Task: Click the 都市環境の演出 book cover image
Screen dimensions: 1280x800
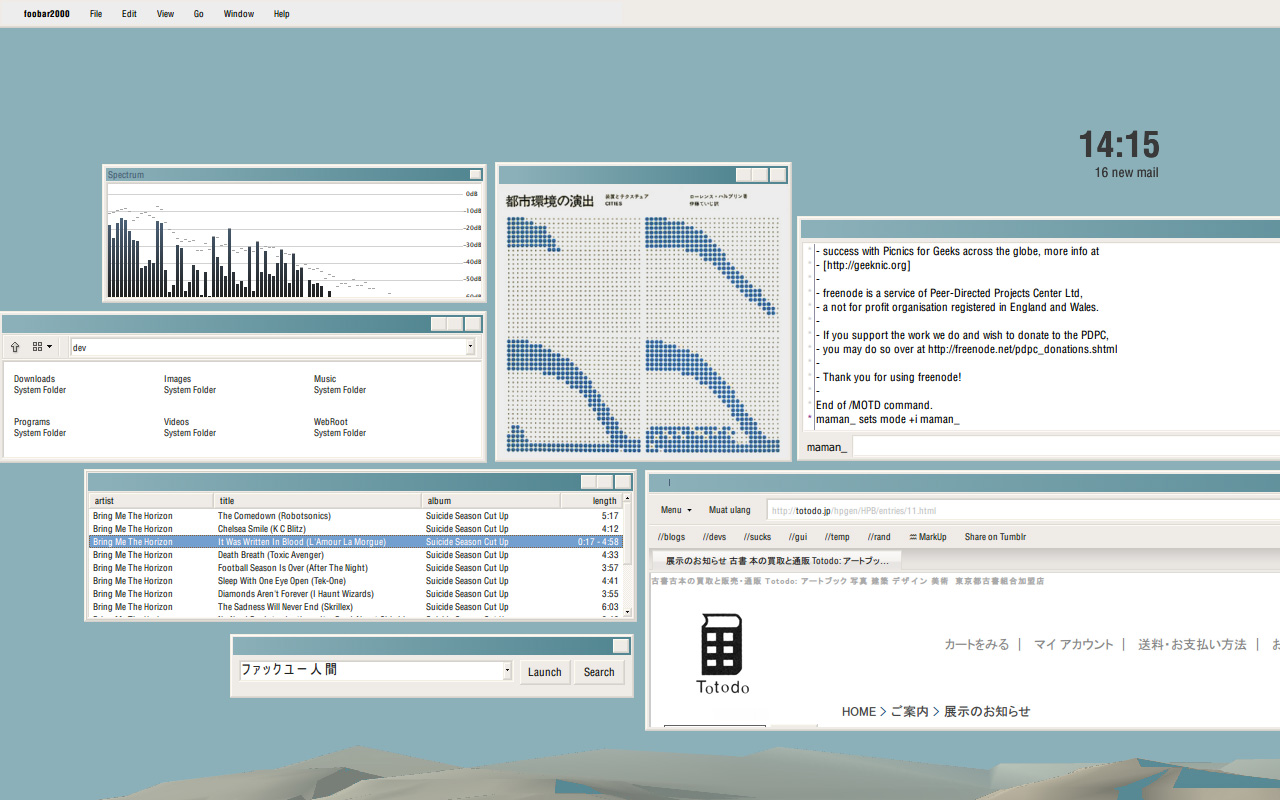Action: pyautogui.click(x=643, y=322)
